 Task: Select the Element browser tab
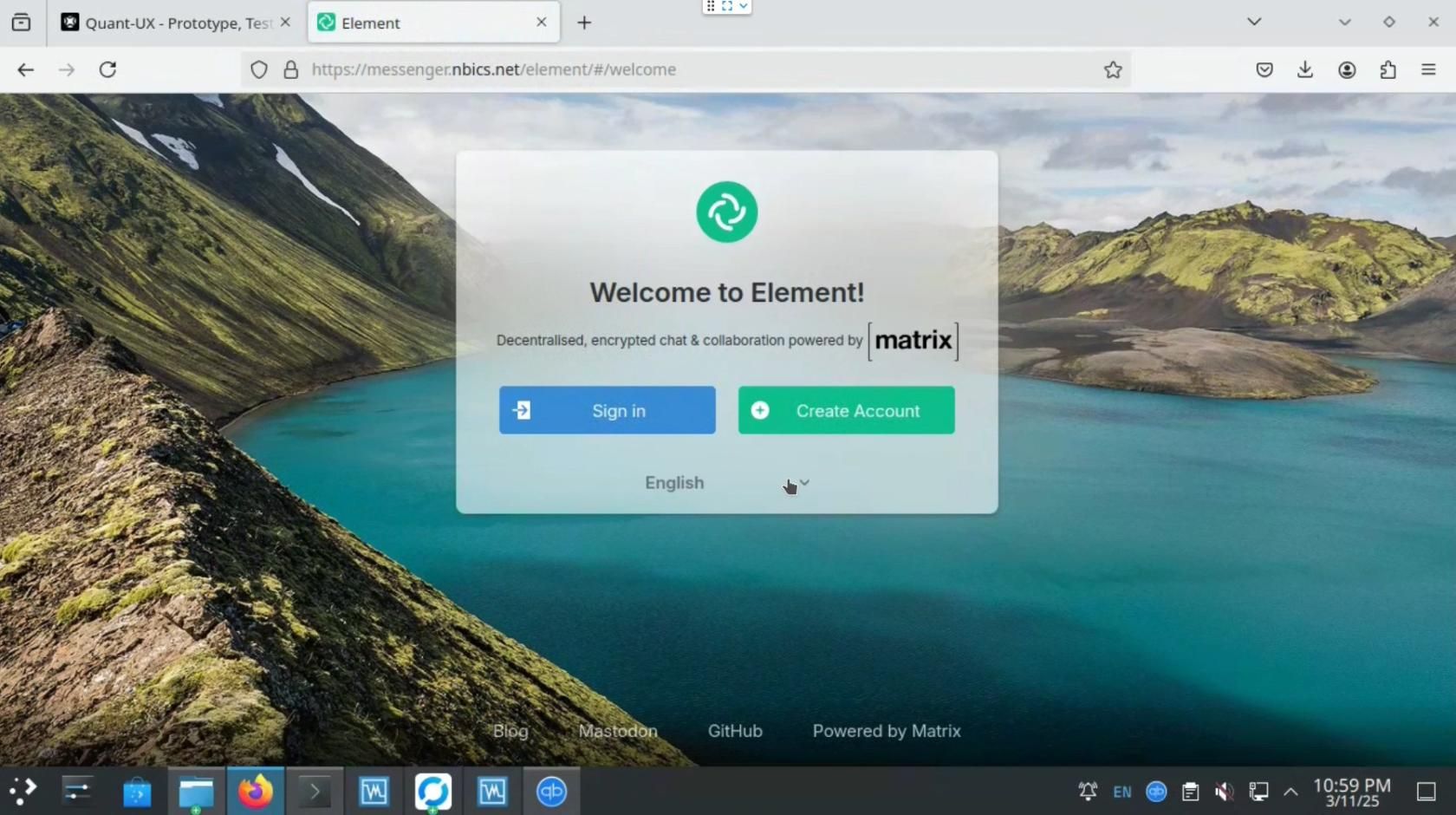click(425, 23)
